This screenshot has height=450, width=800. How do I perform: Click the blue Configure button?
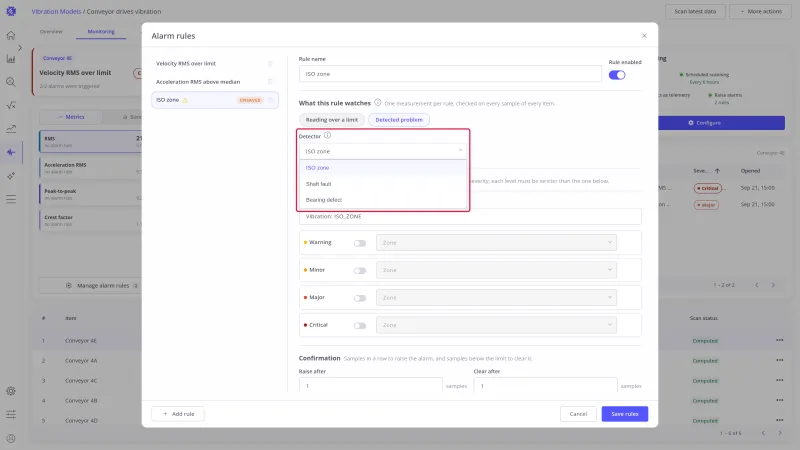point(721,123)
